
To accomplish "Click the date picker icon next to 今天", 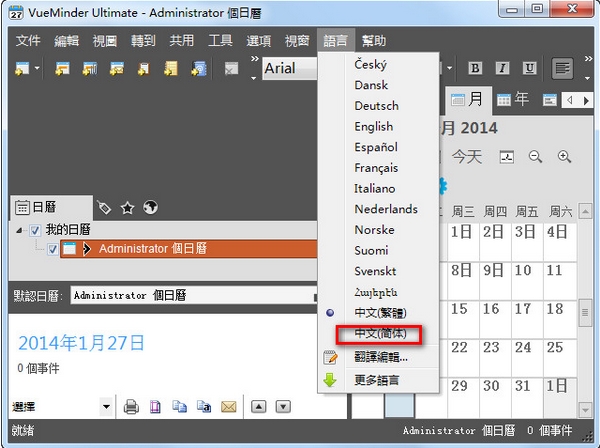I will click(507, 157).
